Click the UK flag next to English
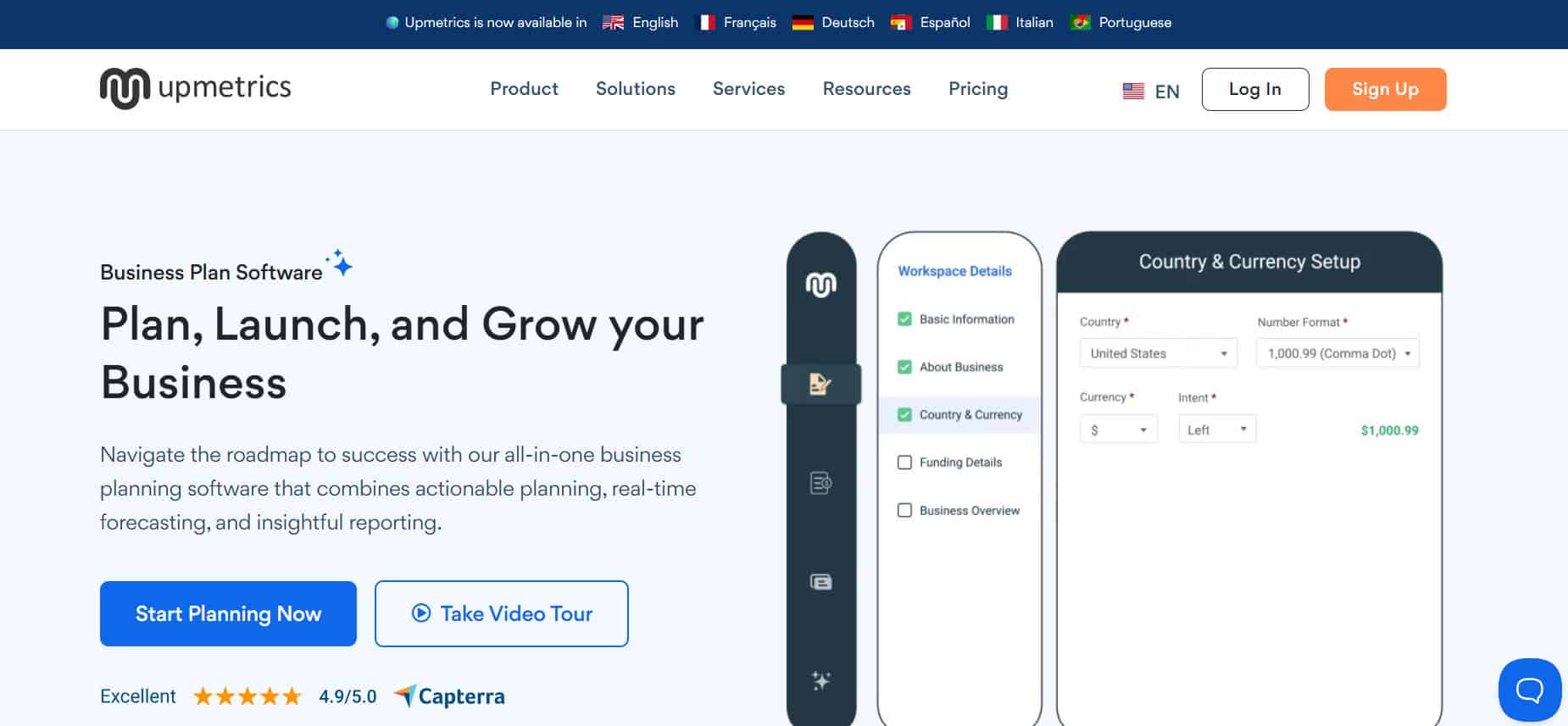 pyautogui.click(x=613, y=23)
